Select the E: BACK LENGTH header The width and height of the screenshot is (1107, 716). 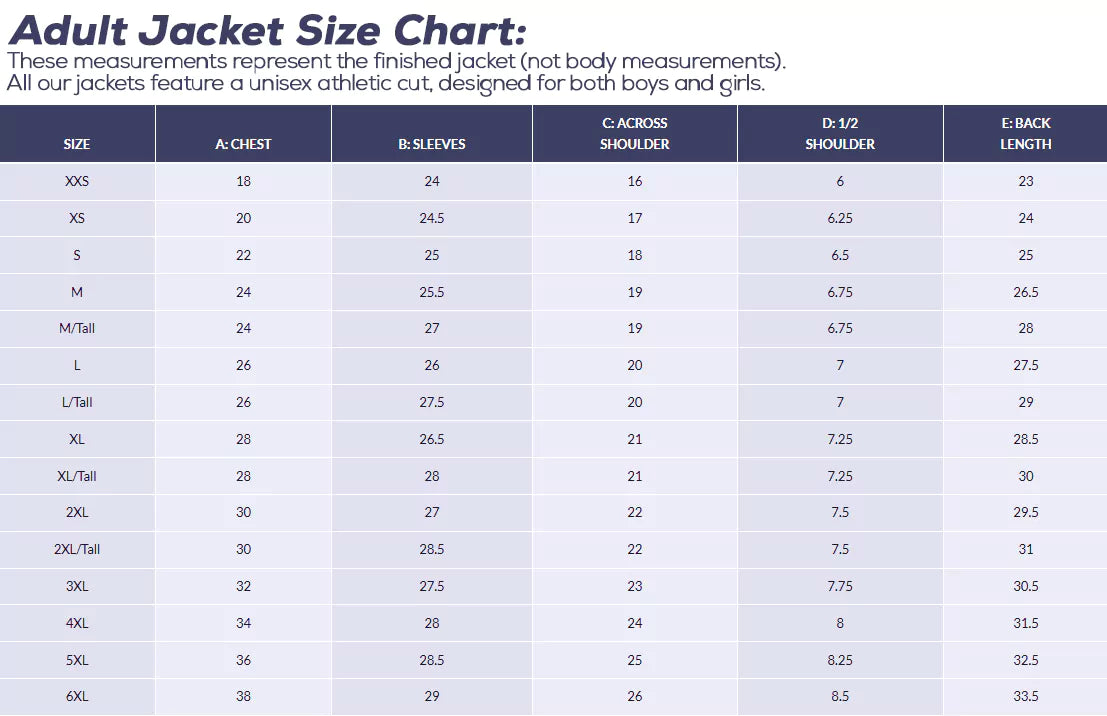click(x=1025, y=133)
